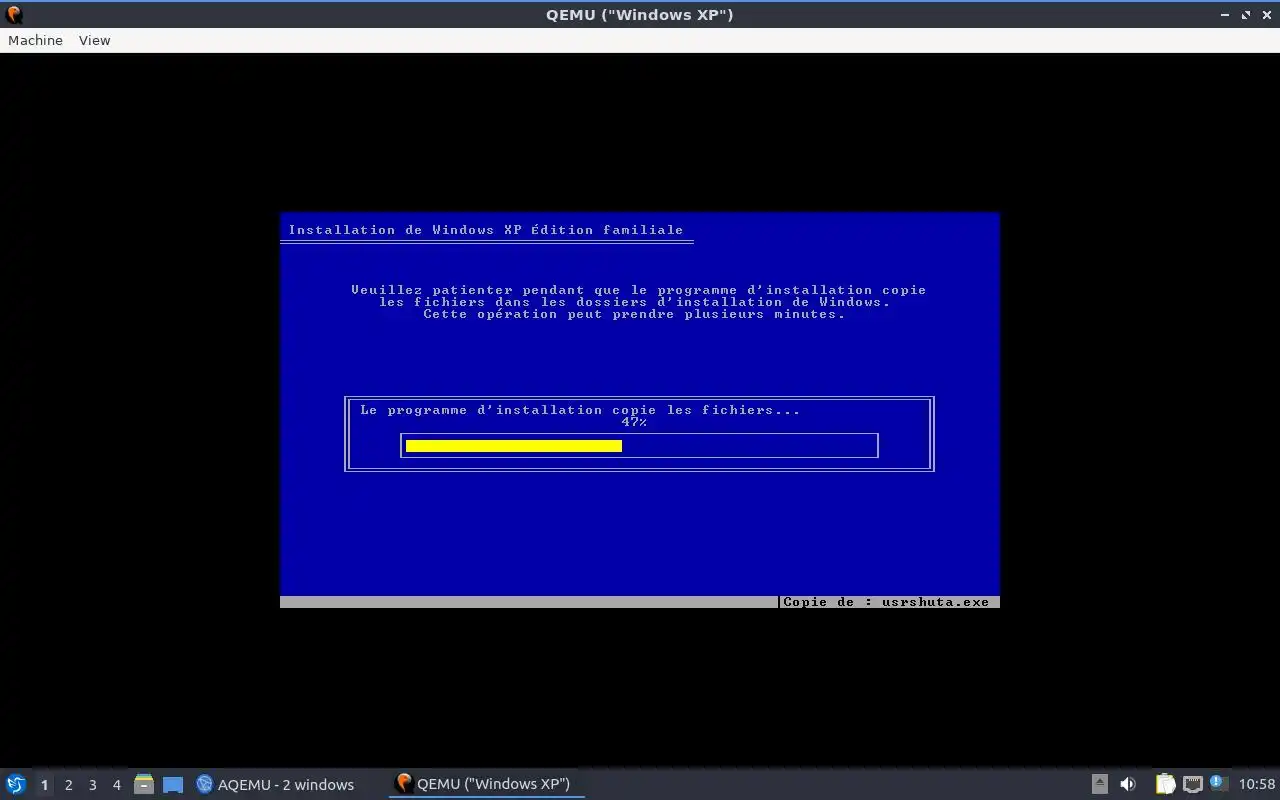Click the QEMU logo in title bar

coord(13,15)
